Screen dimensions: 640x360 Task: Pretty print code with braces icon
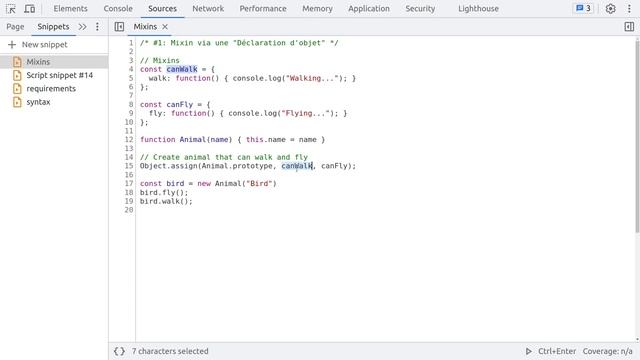pyautogui.click(x=119, y=351)
